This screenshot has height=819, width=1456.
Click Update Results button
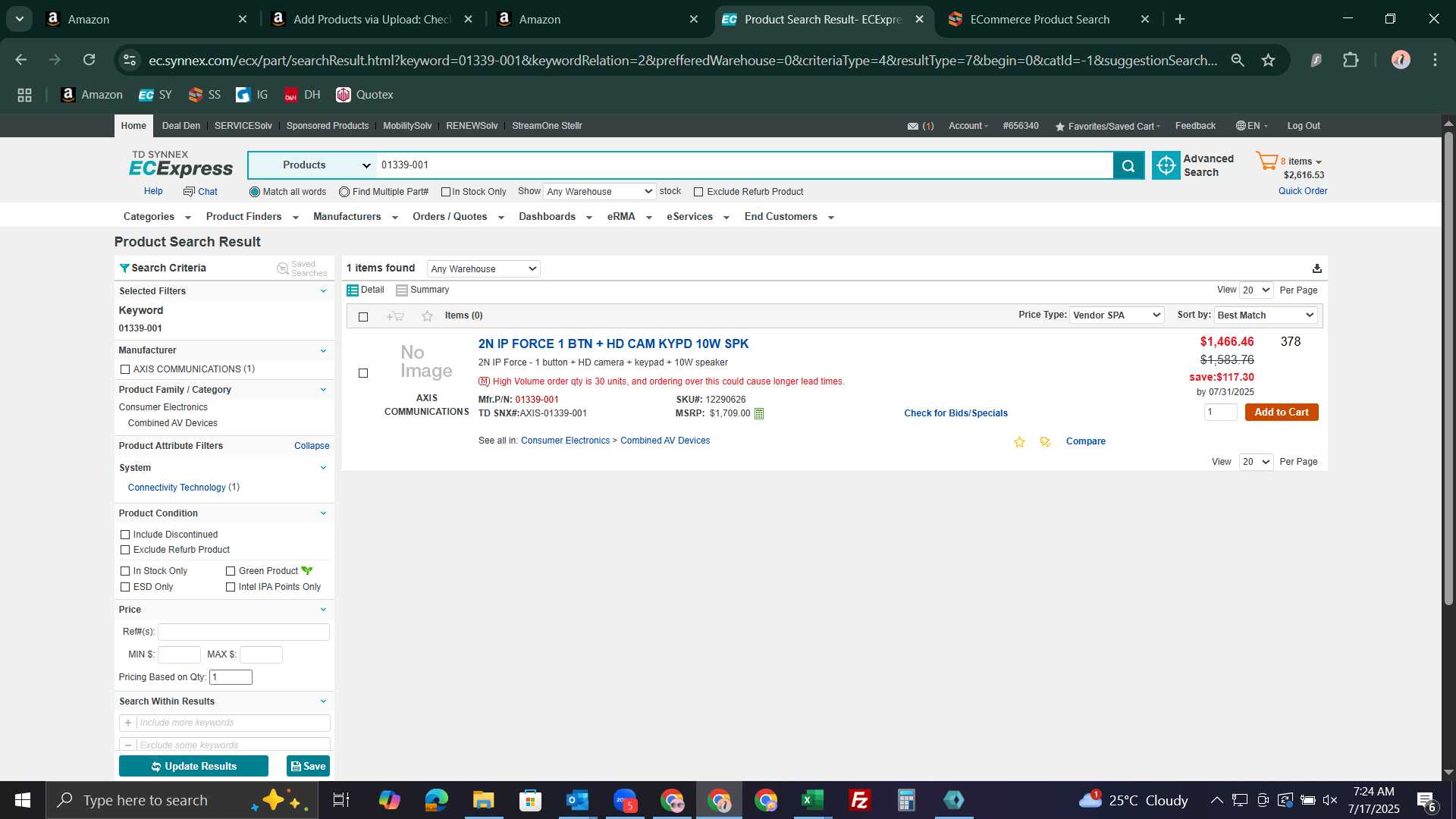coord(193,767)
